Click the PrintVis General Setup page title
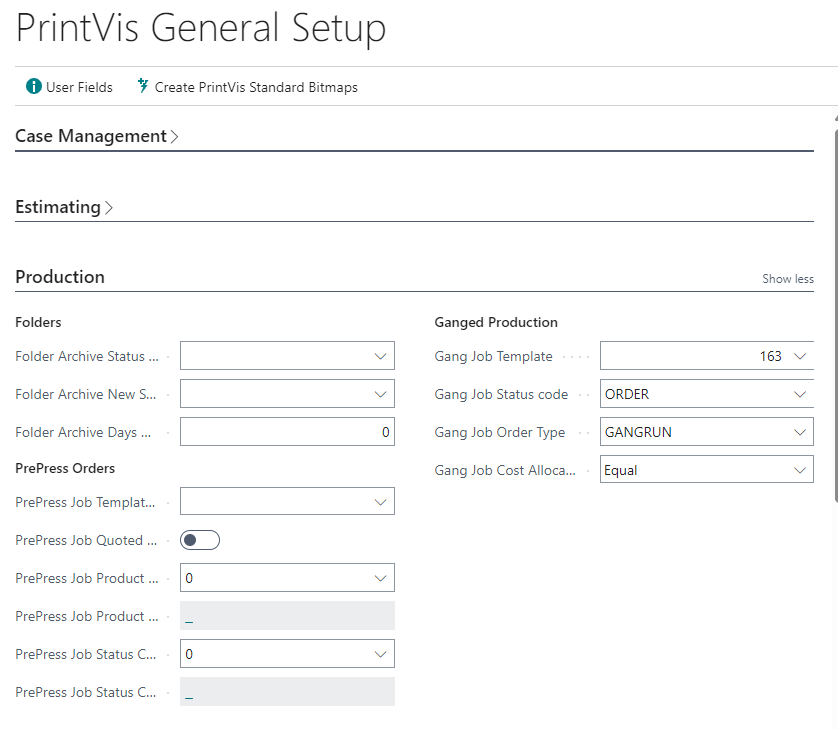Screen dimensions: 838x729 pyautogui.click(x=201, y=28)
